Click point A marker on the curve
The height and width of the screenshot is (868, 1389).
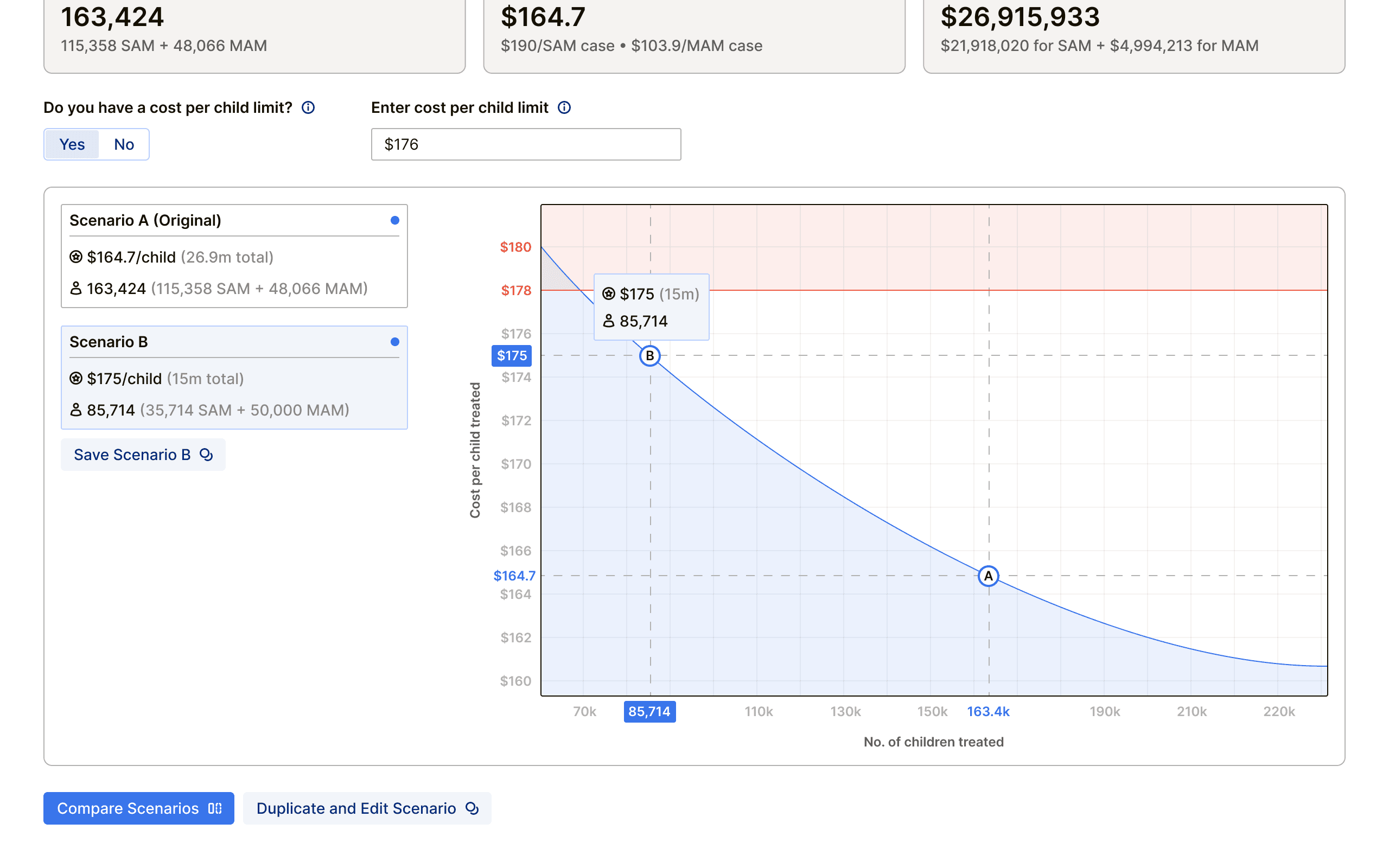click(x=989, y=576)
